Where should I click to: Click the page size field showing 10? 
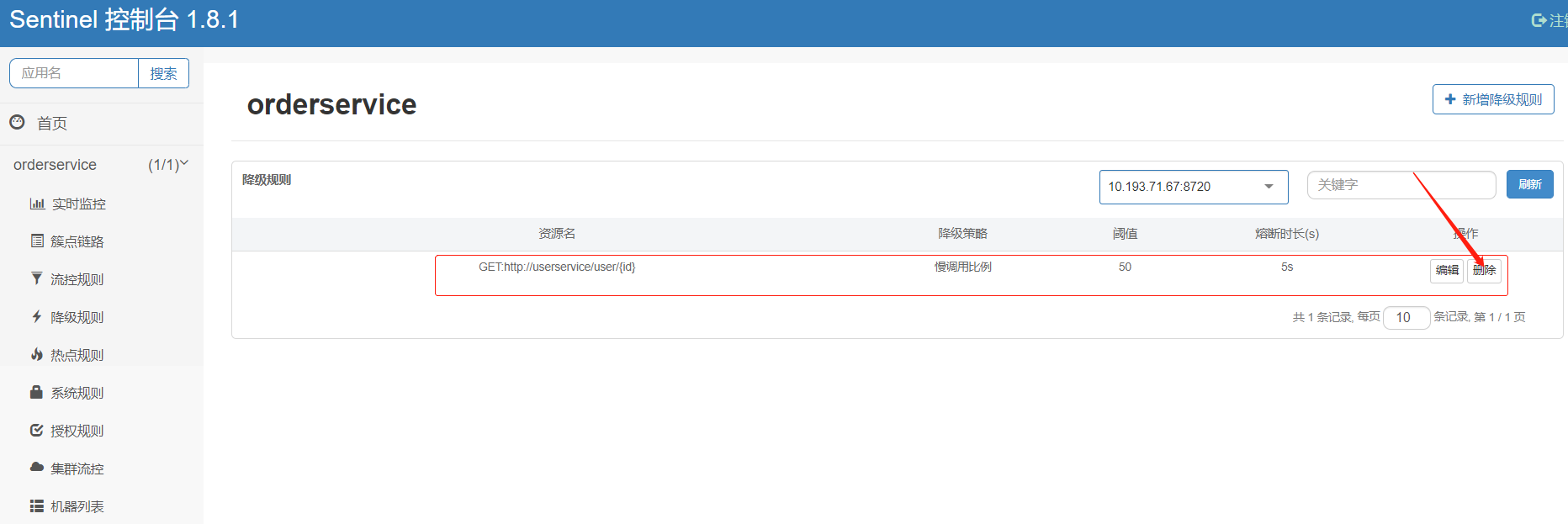pos(1406,317)
